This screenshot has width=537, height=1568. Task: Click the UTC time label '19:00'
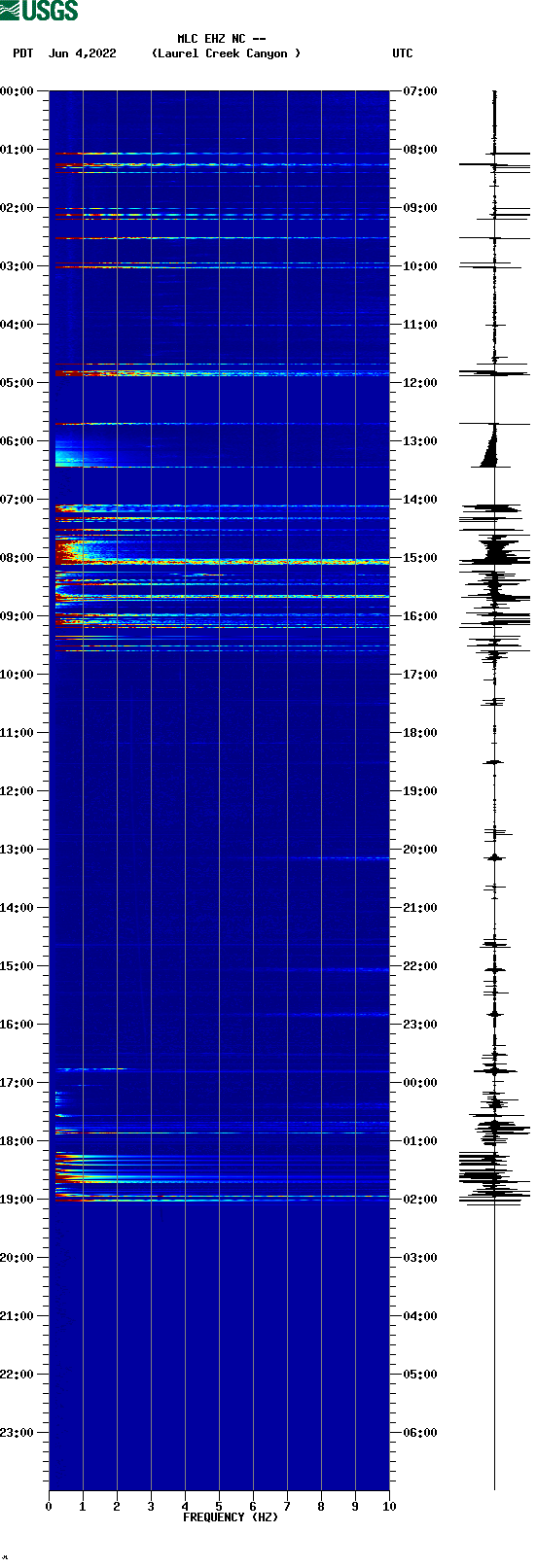(x=420, y=791)
